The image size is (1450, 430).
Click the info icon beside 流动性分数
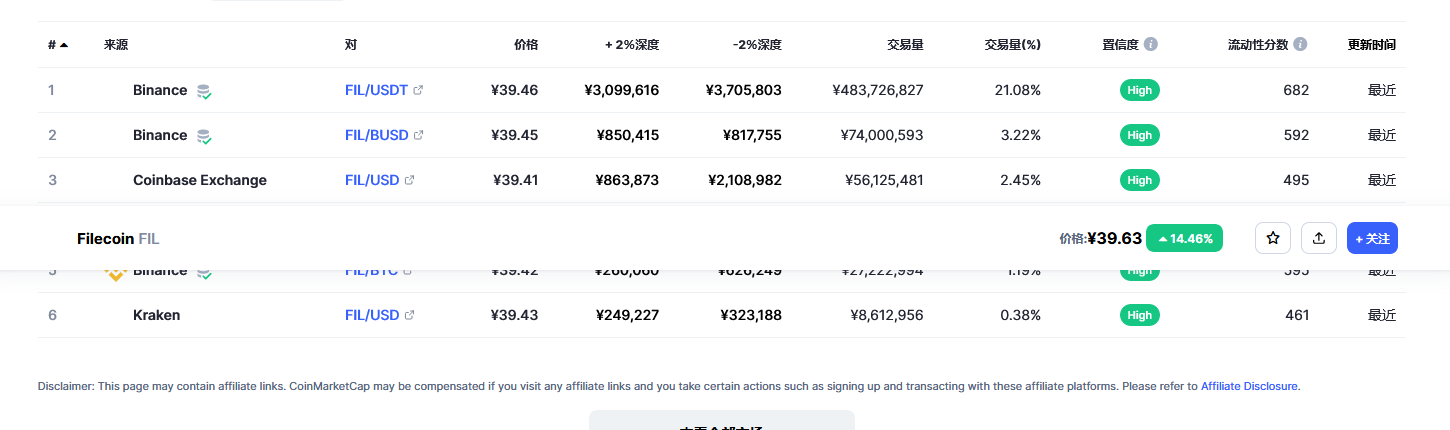click(1300, 45)
